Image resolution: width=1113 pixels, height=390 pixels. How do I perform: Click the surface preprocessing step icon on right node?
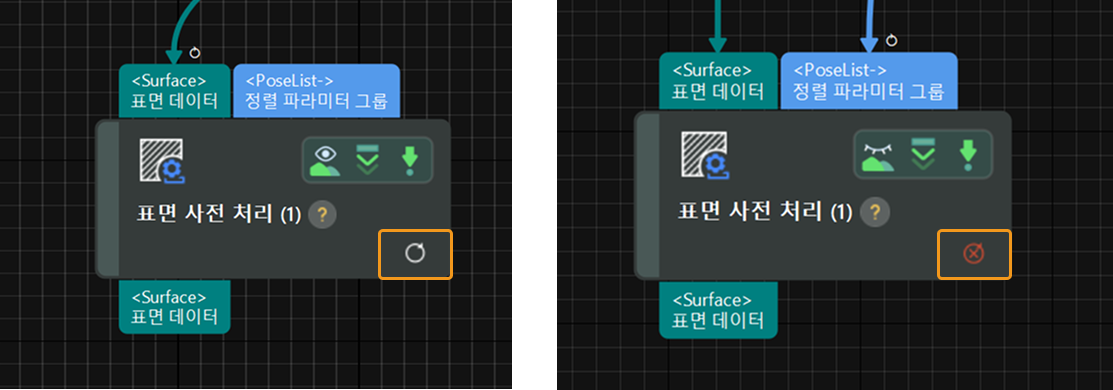coord(706,154)
